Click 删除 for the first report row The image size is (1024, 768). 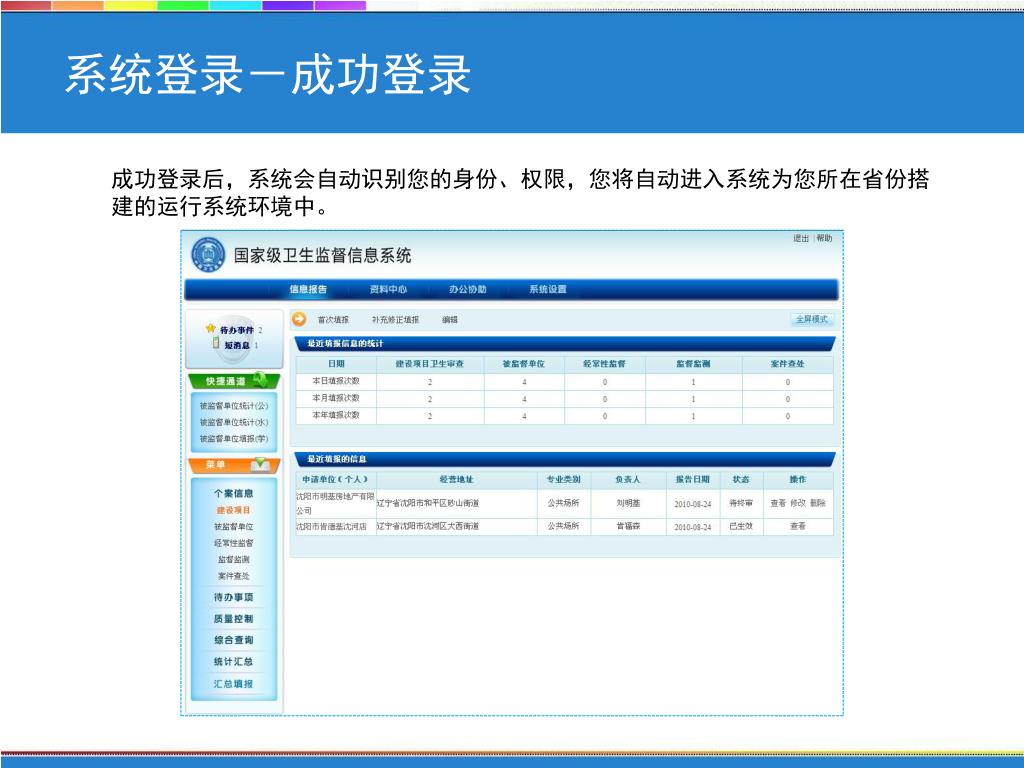(x=818, y=503)
